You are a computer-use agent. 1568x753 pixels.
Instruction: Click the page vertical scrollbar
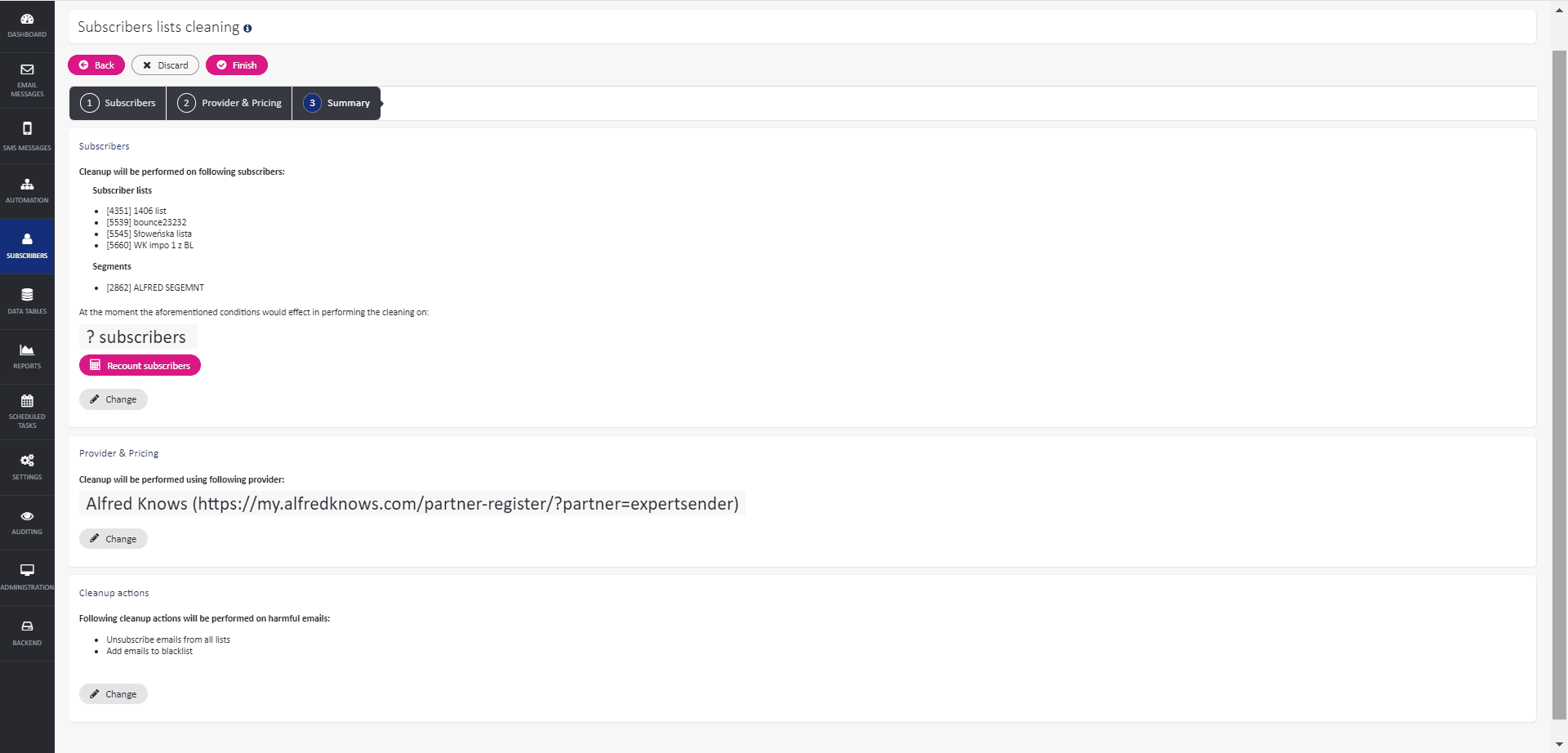click(x=1559, y=384)
